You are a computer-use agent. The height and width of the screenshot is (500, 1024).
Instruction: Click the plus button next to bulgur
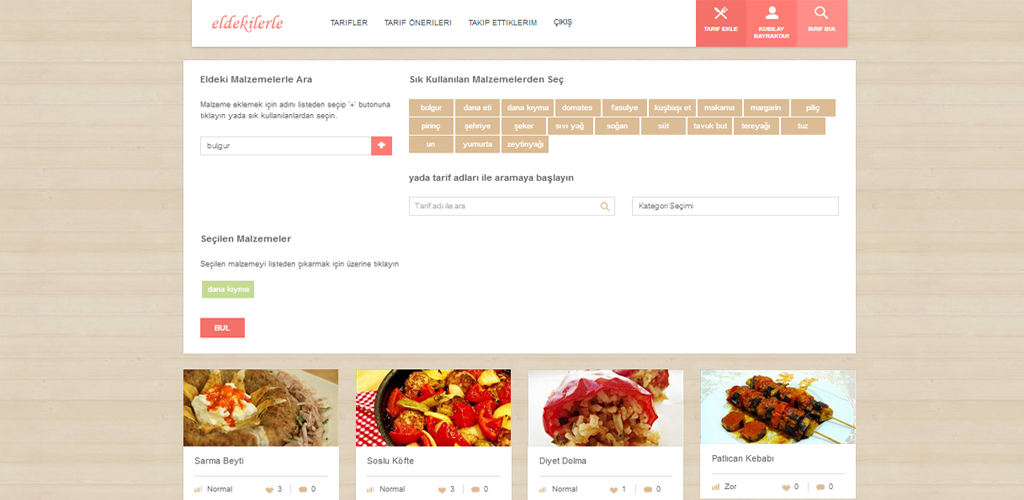click(x=381, y=146)
